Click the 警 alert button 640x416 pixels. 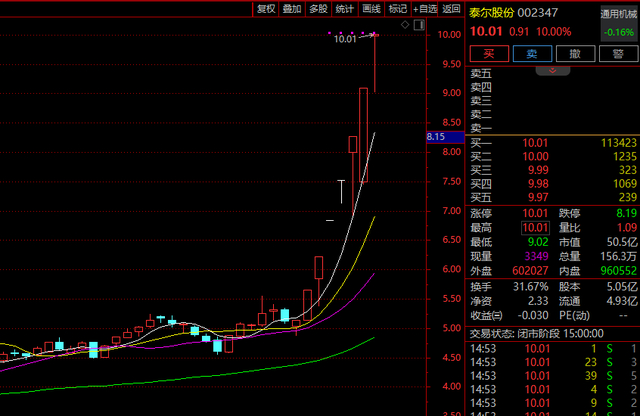618,53
